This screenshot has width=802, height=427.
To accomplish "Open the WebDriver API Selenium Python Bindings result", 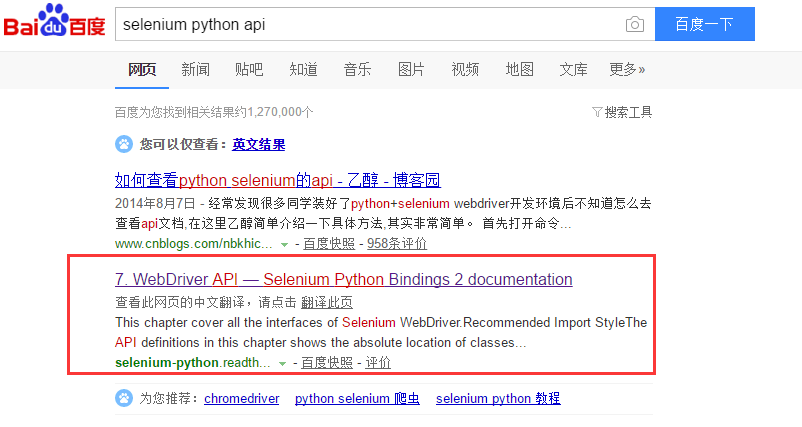I will point(344,279).
